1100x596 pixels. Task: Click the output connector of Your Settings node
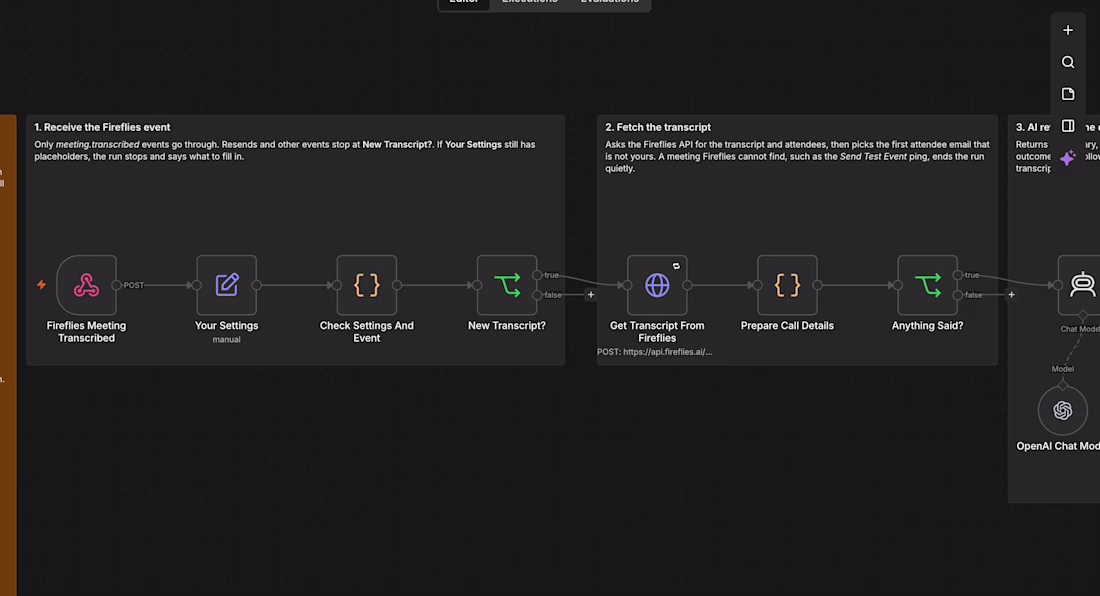[257, 285]
